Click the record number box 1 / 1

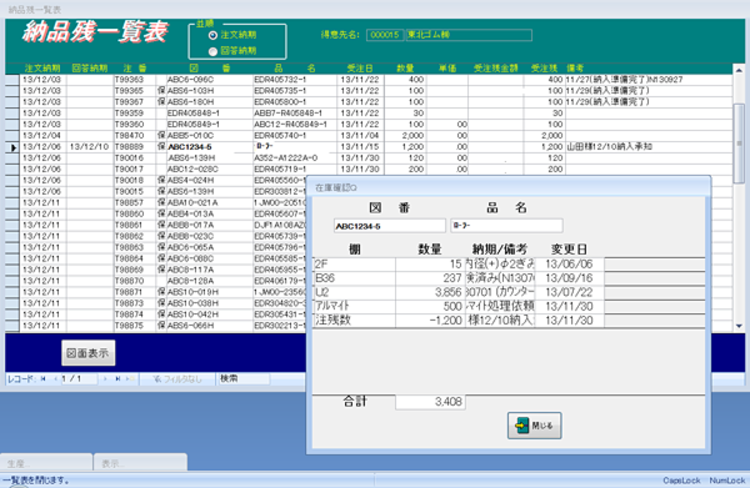(79, 379)
